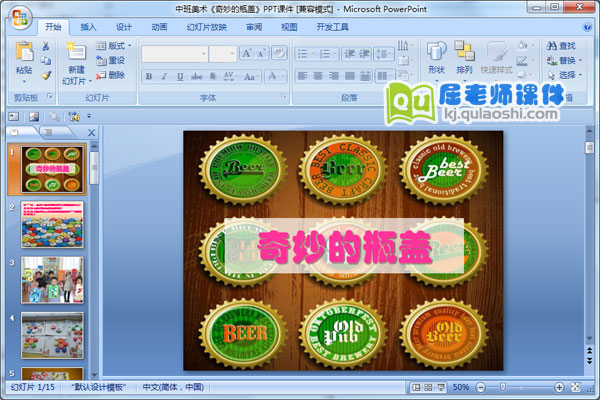This screenshot has width=600, height=400.
Task: Fit slide to current window icon
Action: tap(575, 387)
